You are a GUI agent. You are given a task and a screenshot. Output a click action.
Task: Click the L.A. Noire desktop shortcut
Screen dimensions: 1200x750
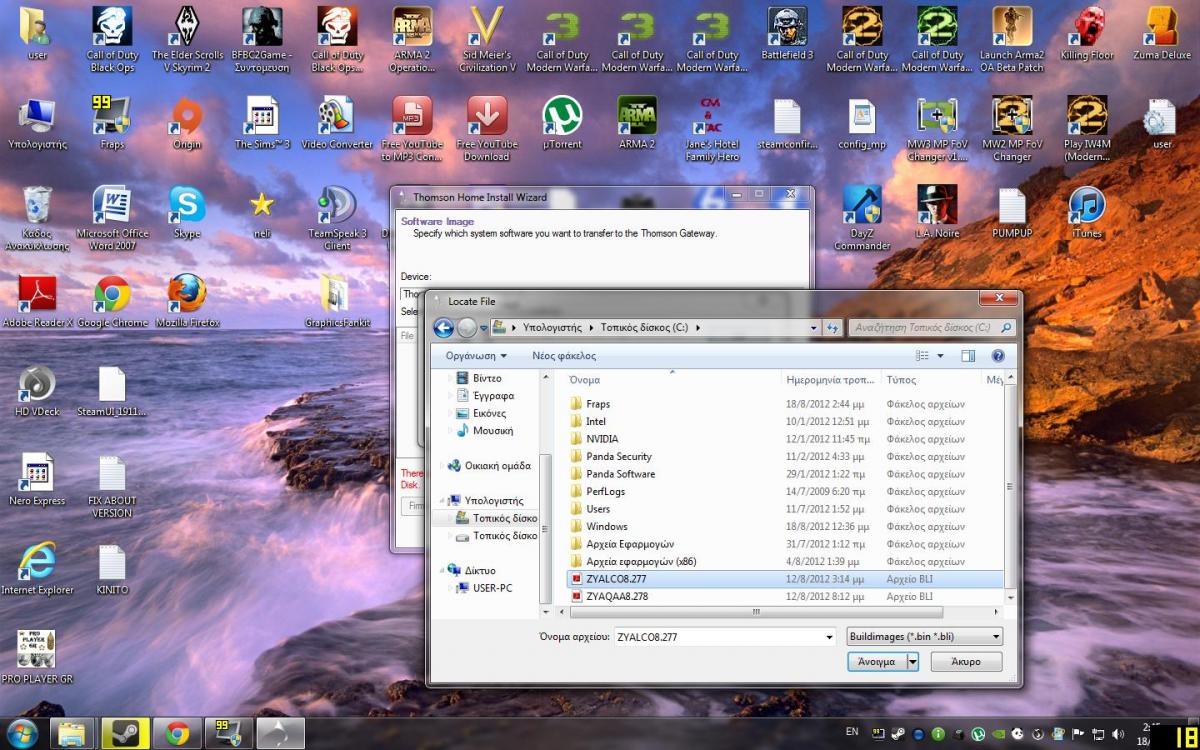pyautogui.click(x=937, y=212)
